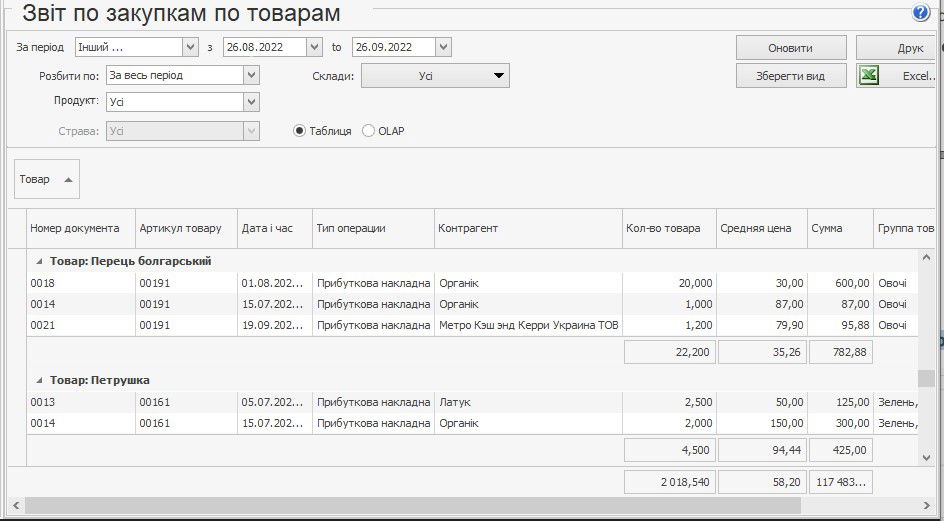Collapse the Петрушка product group
The width and height of the screenshot is (944, 521).
(x=40, y=380)
